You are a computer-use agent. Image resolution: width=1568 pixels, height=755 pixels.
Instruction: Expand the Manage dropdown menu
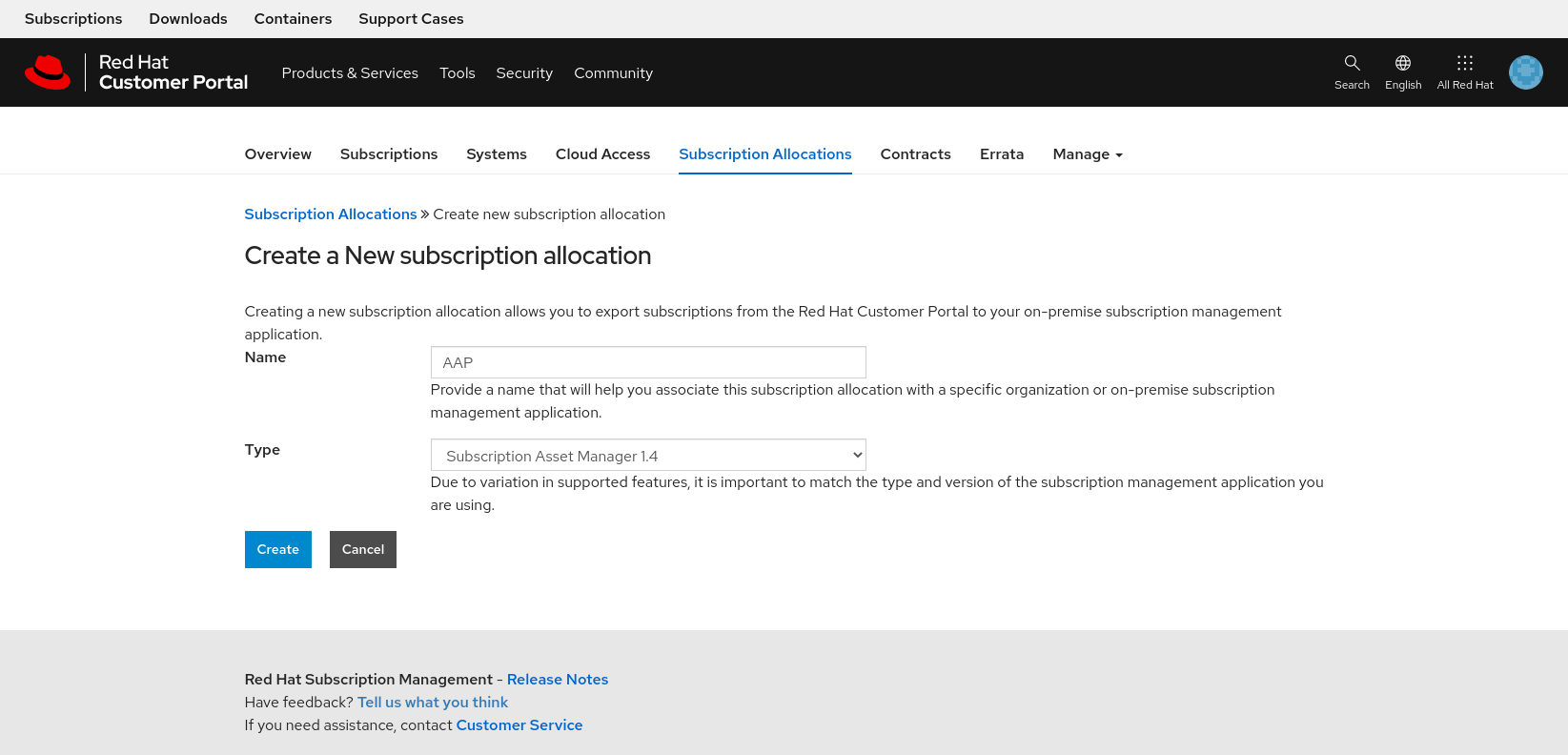click(1087, 154)
